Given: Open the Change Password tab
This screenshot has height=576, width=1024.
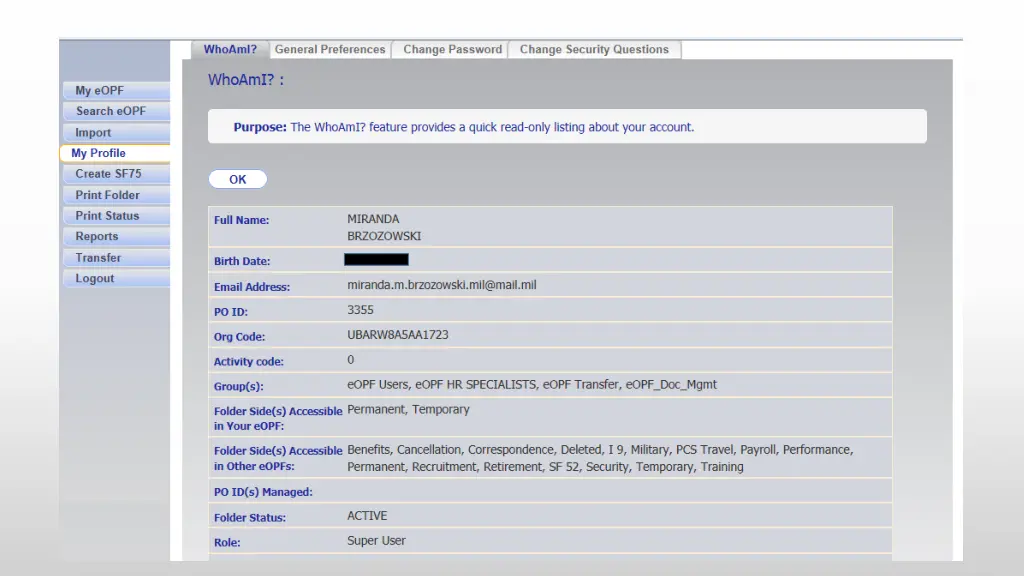Looking at the screenshot, I should click(x=452, y=50).
